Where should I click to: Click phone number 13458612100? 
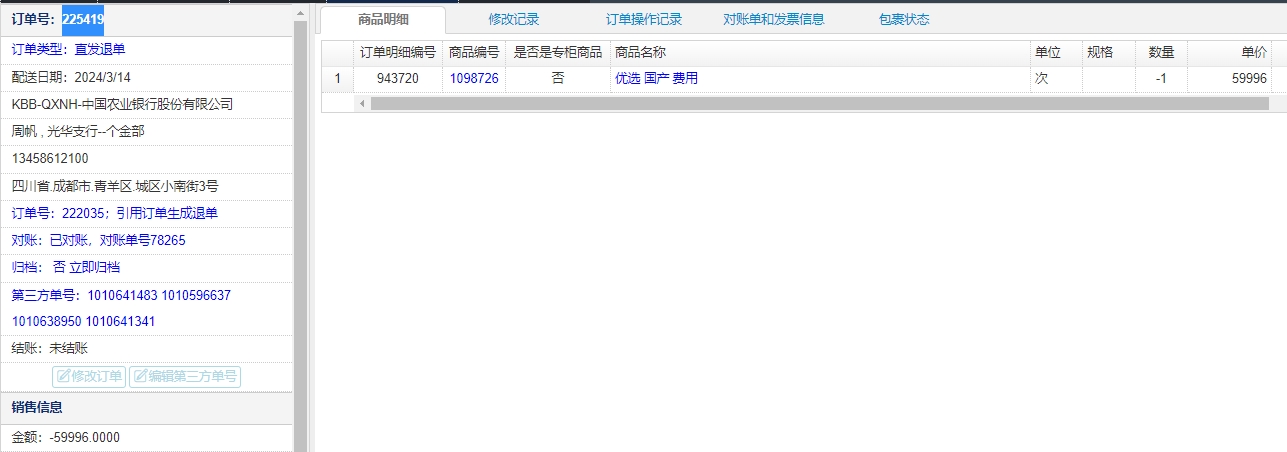point(50,158)
